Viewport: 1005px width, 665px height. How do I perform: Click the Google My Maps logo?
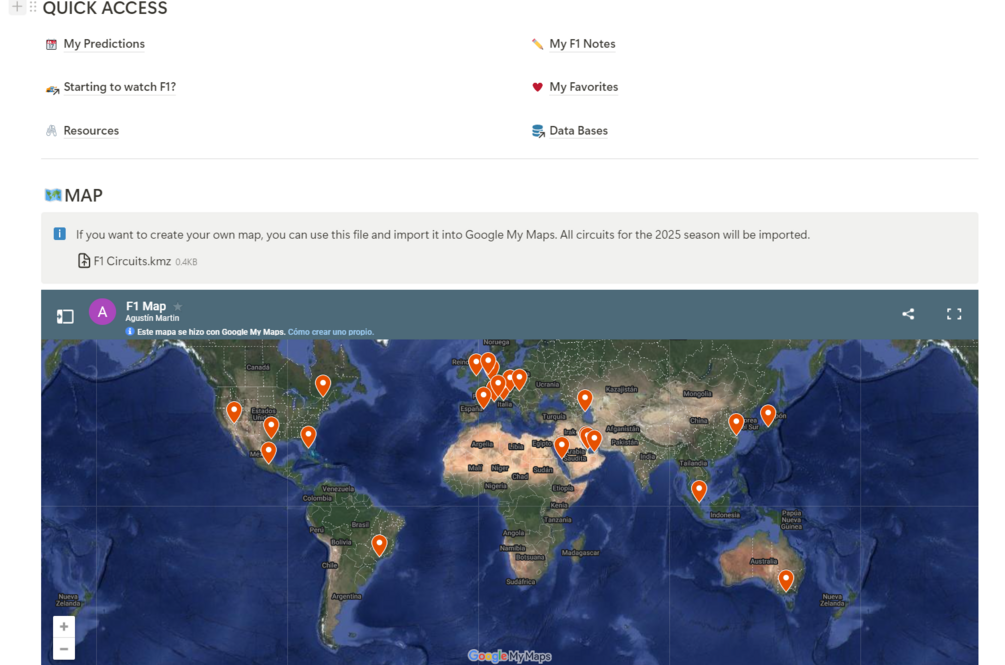point(510,656)
